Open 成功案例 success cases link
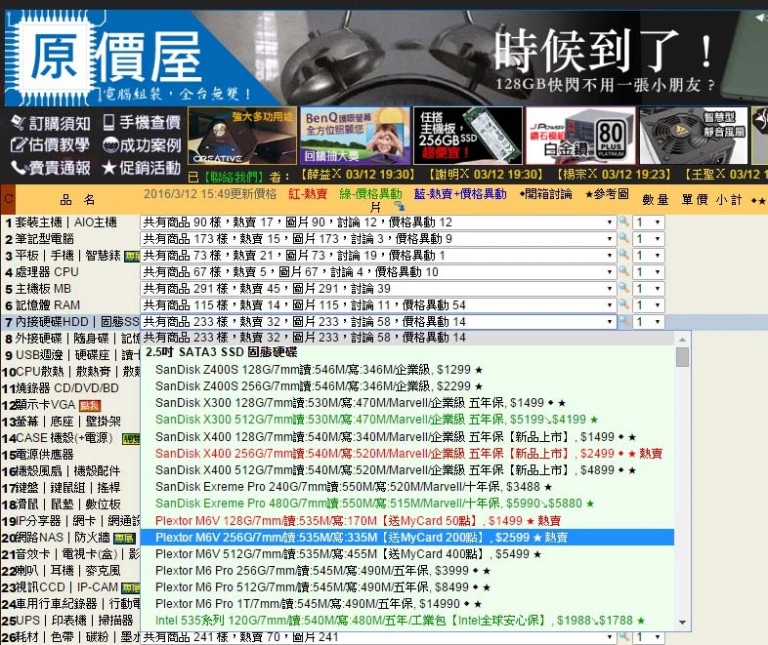Viewport: 768px width, 645px height. (142, 145)
